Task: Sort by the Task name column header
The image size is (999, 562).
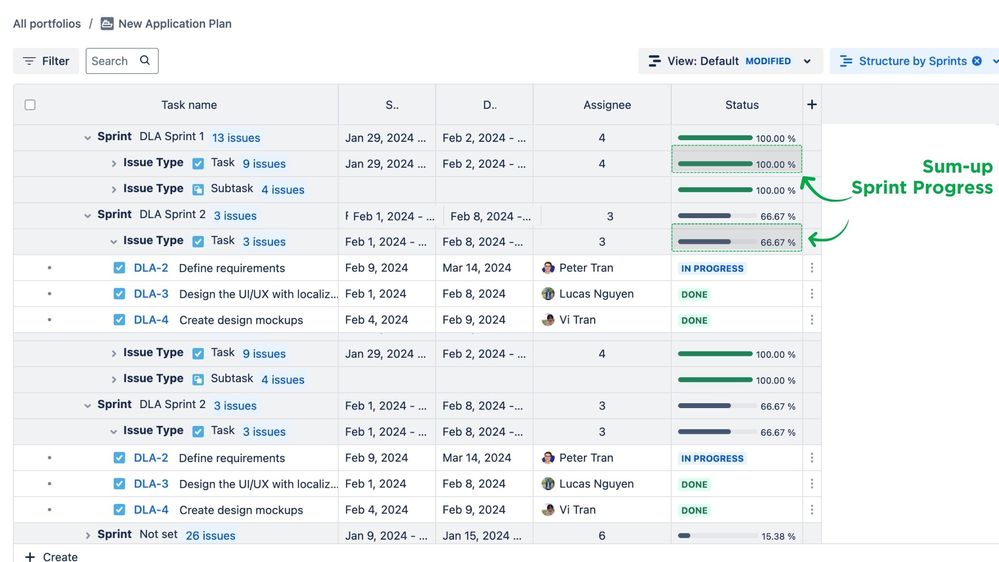Action: [x=189, y=105]
